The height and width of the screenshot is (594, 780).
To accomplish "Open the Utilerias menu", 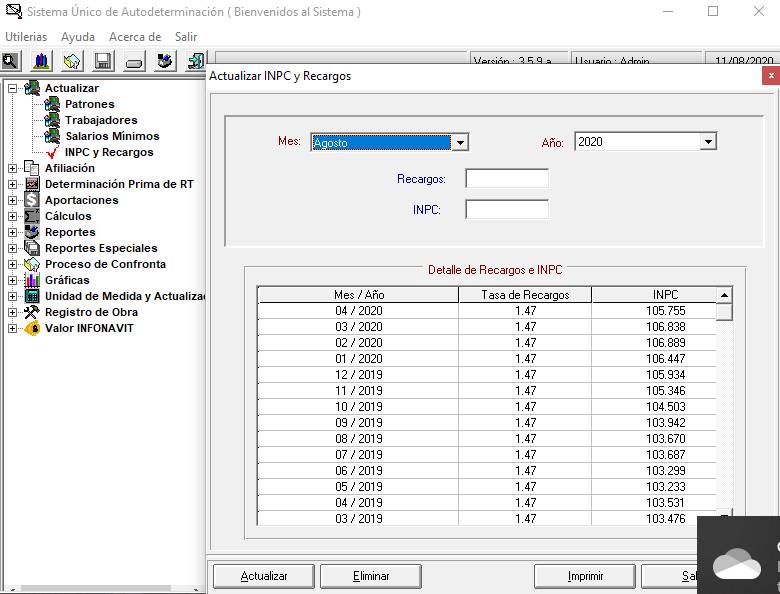I will click(26, 37).
